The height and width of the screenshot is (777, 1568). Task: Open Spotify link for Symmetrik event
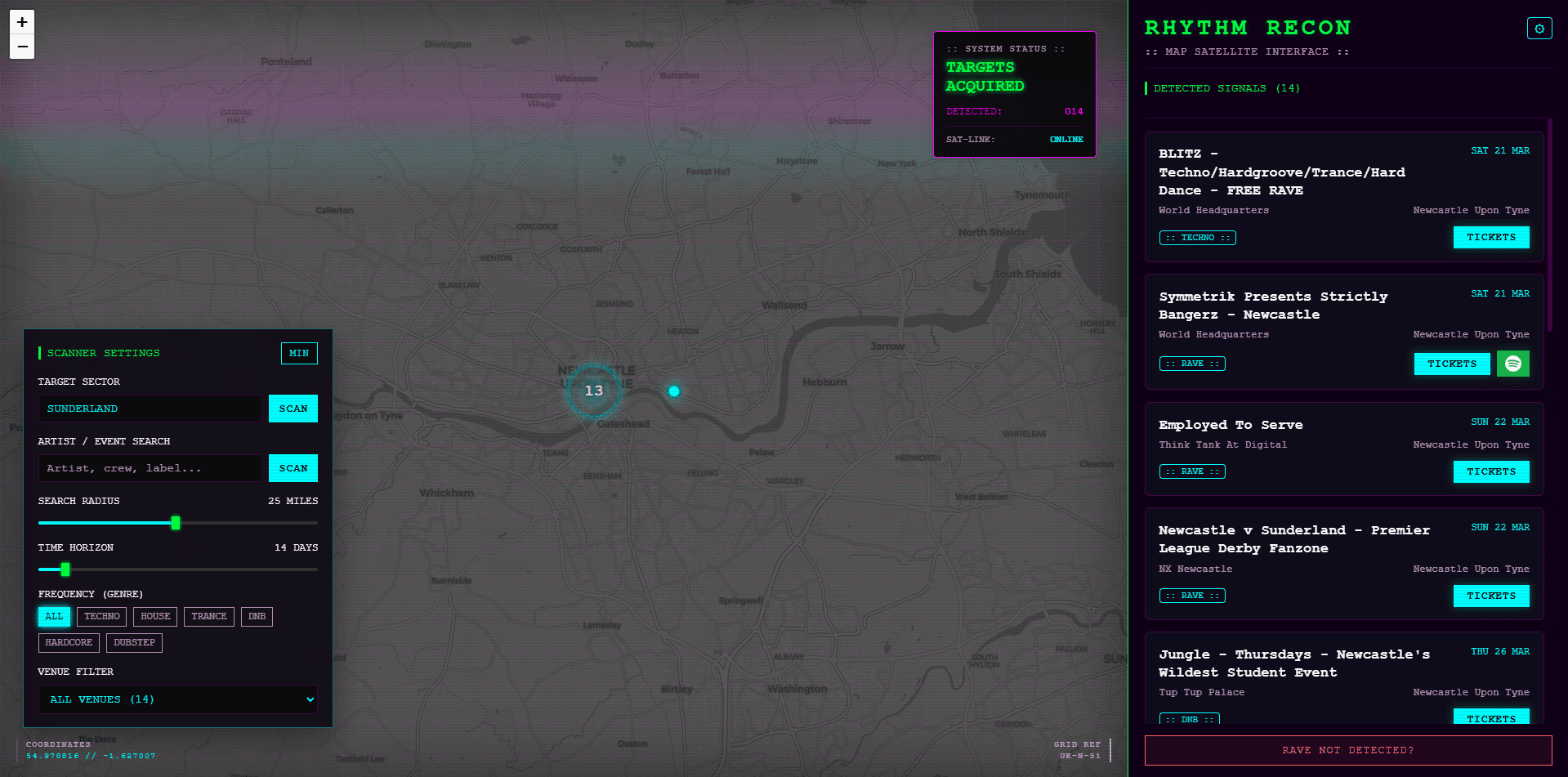[x=1513, y=364]
